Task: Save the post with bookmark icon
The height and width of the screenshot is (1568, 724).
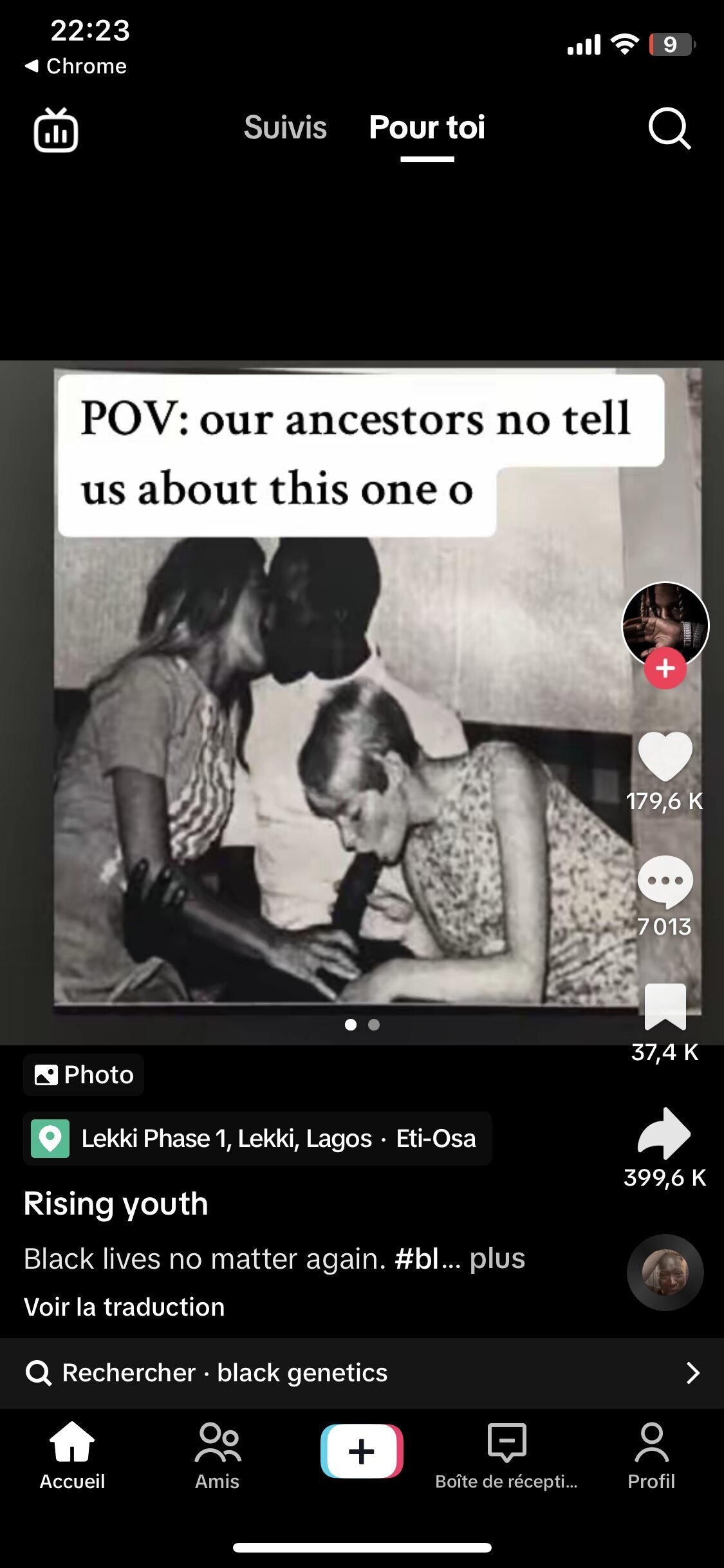Action: pyautogui.click(x=665, y=1007)
